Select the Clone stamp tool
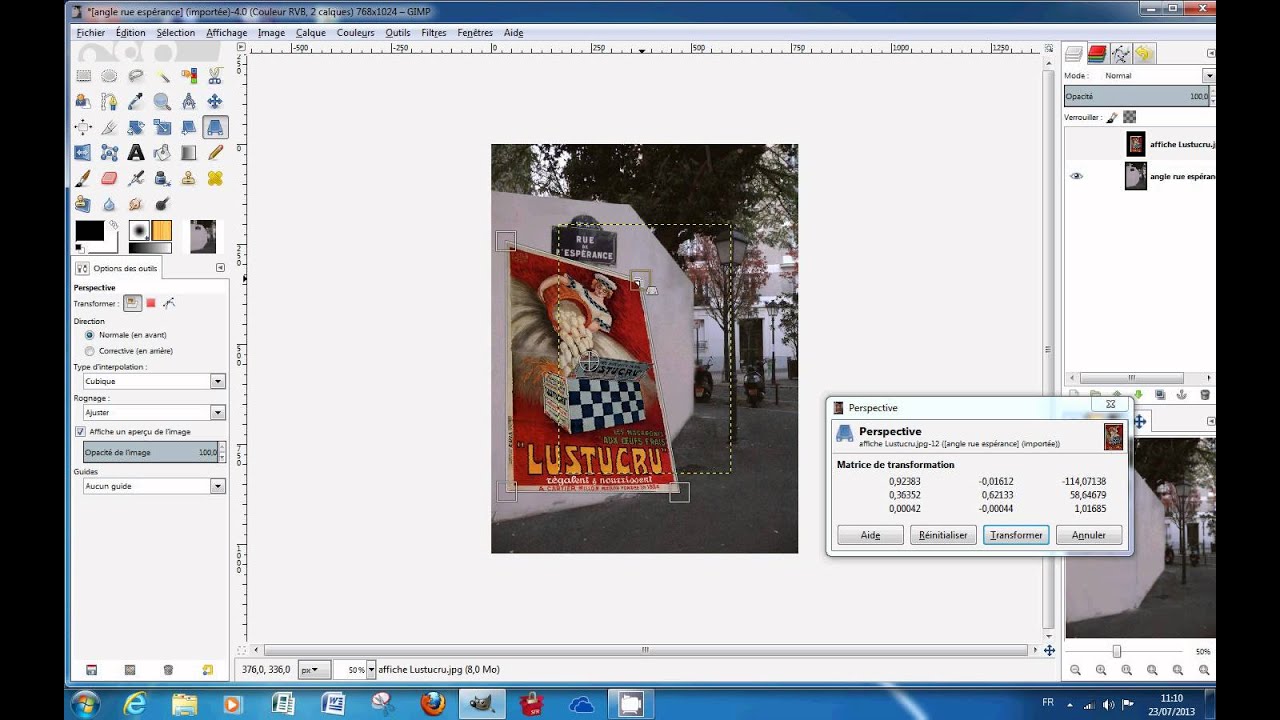The height and width of the screenshot is (720, 1280). pyautogui.click(x=188, y=178)
